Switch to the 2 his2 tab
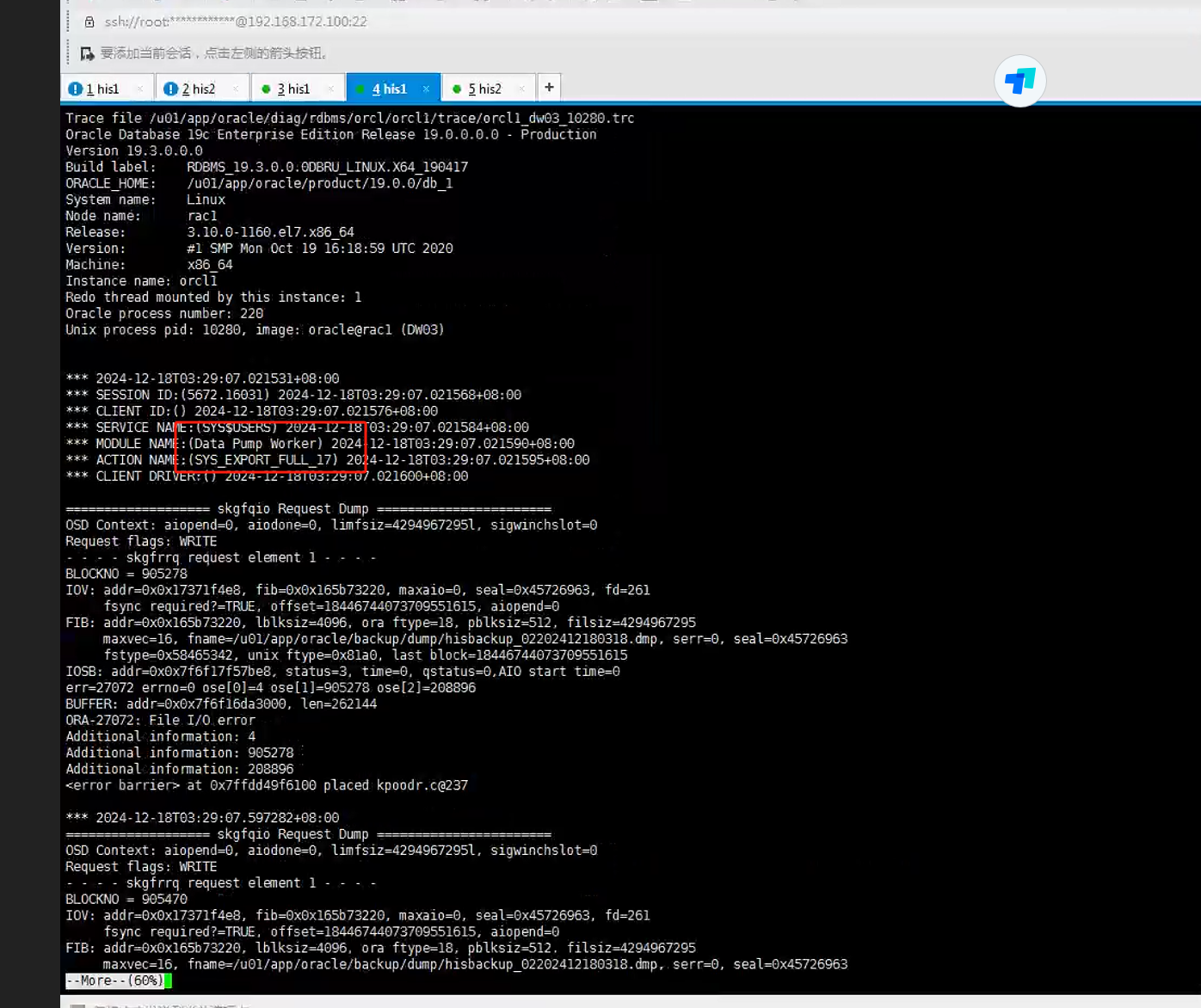 [x=203, y=88]
